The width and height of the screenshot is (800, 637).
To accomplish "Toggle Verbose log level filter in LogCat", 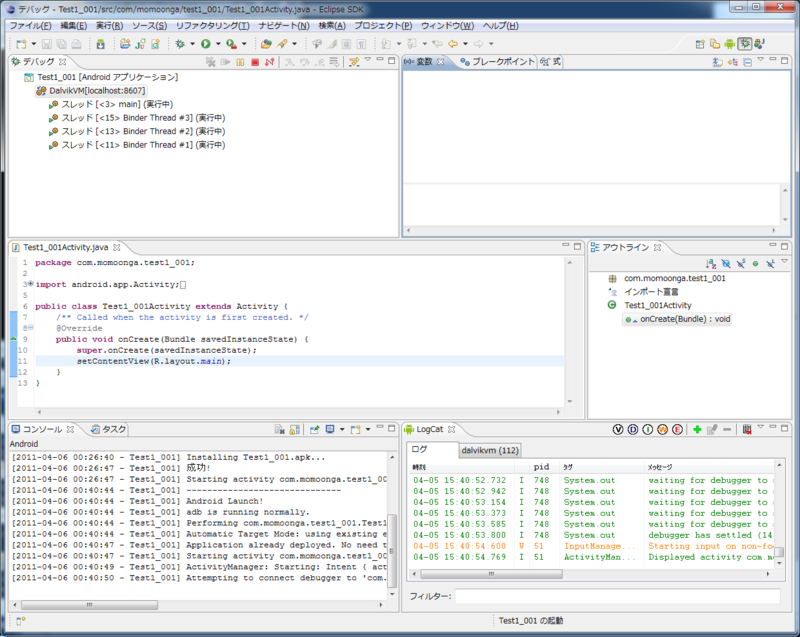I will click(x=619, y=429).
